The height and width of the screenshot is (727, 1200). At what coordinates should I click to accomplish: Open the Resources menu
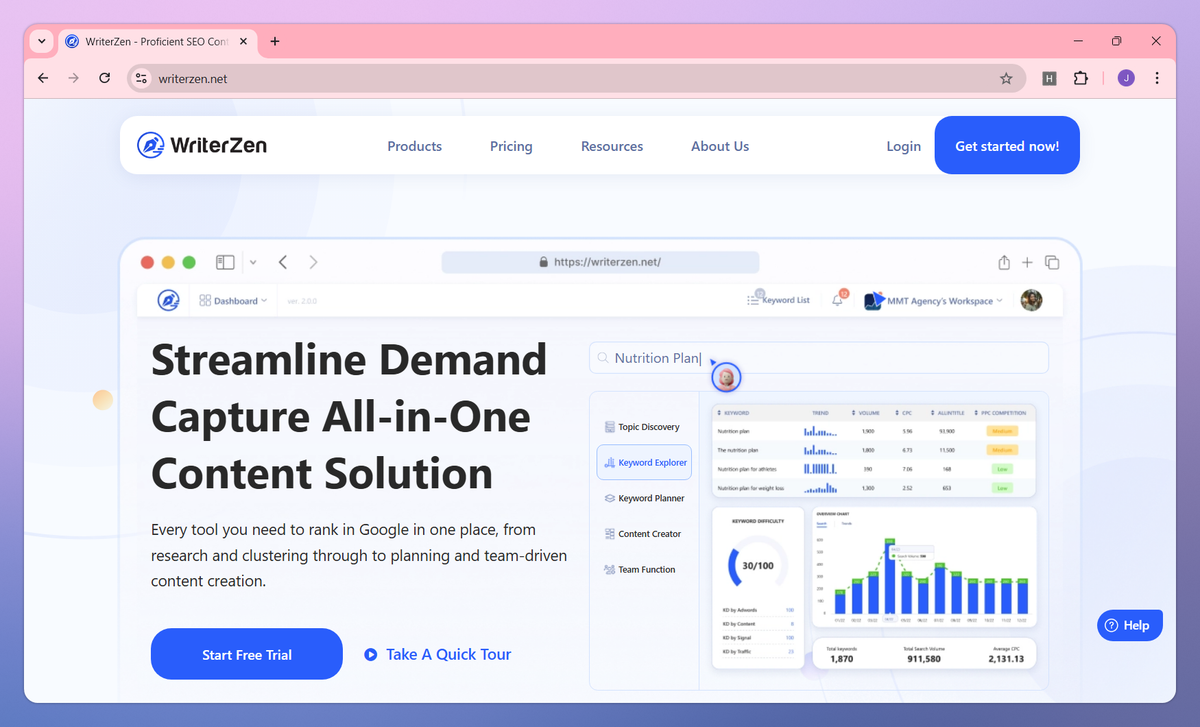pyautogui.click(x=612, y=146)
